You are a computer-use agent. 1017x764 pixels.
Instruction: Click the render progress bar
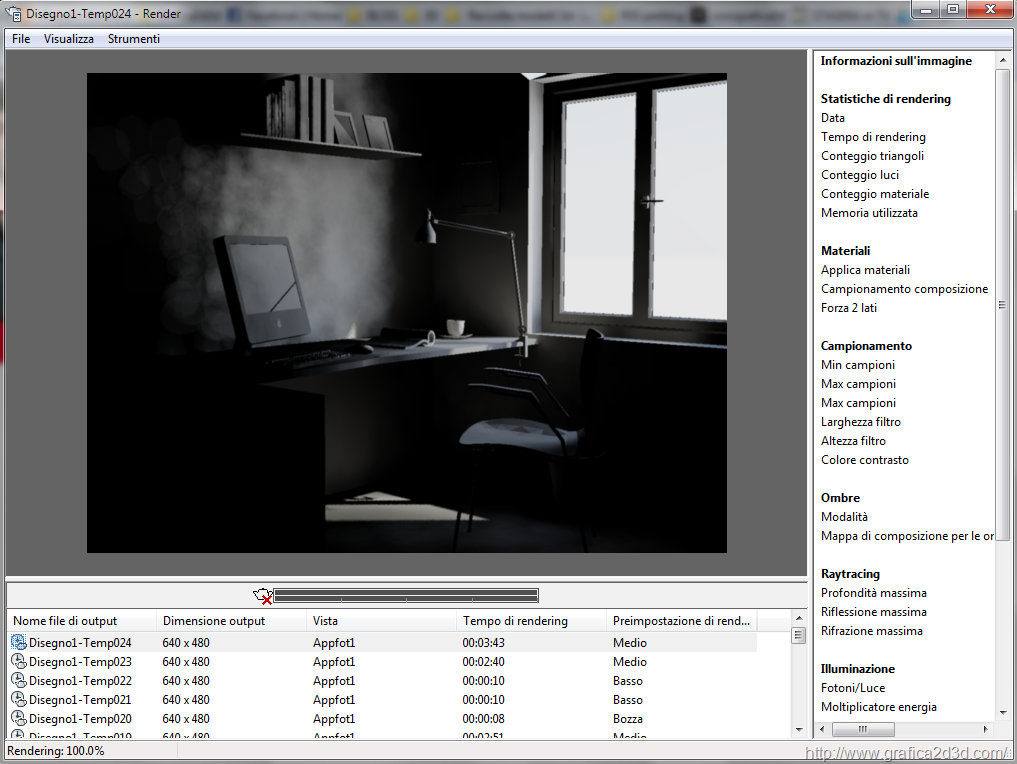(405, 596)
